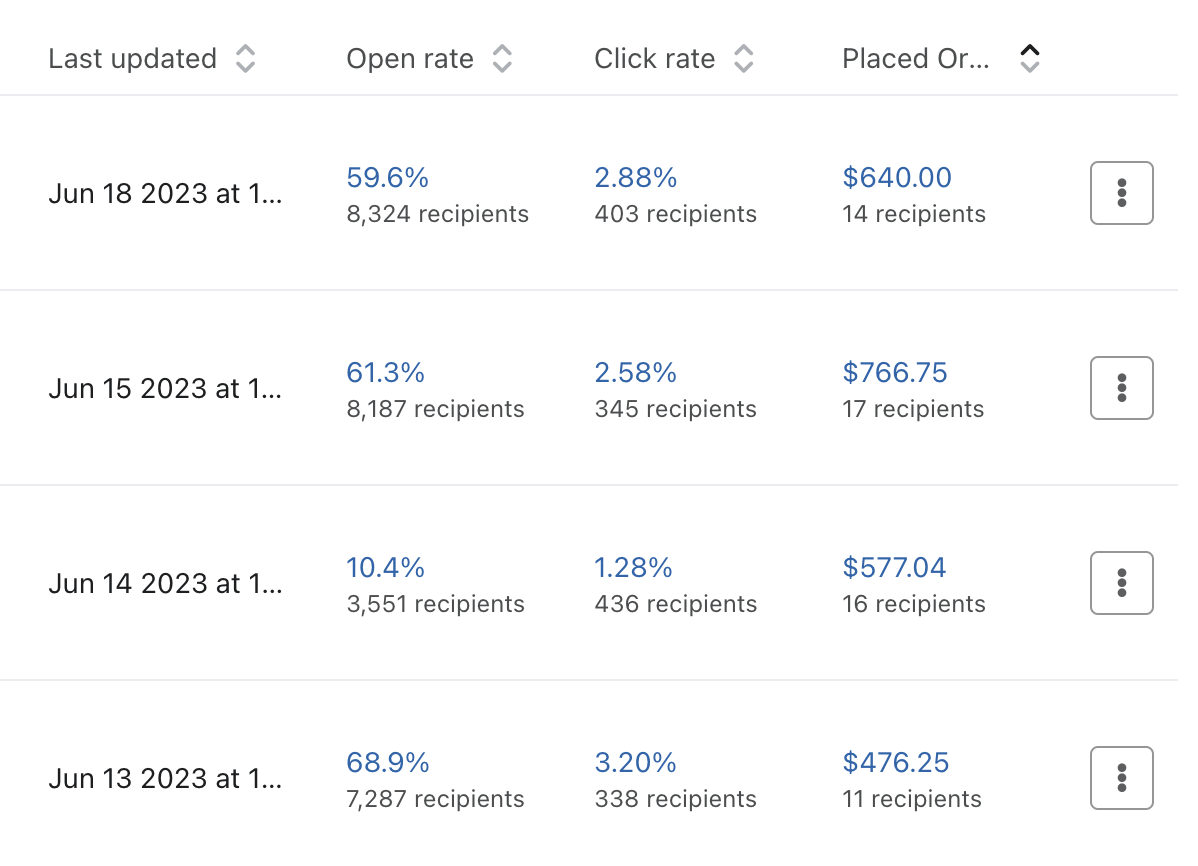View the 10.4% open rate details
This screenshot has width=1198, height=866.
[385, 568]
